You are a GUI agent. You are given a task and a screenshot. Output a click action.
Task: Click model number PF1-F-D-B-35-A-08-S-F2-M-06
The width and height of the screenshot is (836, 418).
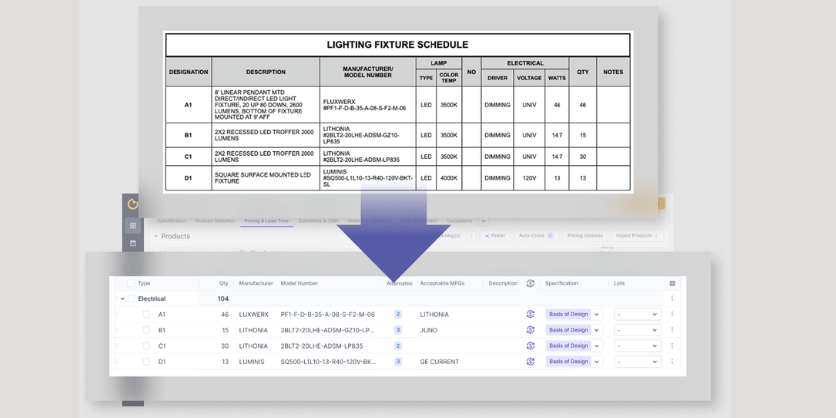click(x=327, y=314)
